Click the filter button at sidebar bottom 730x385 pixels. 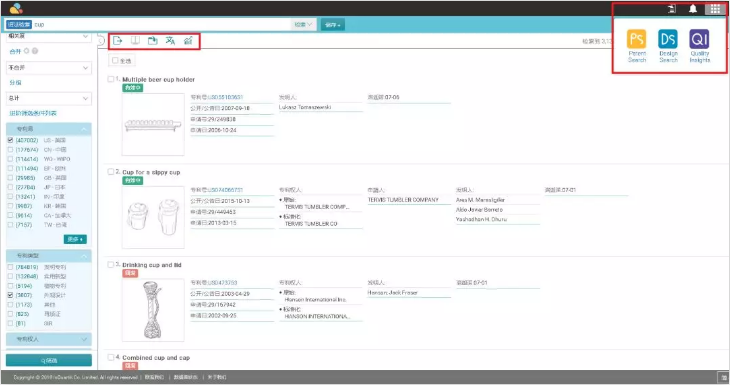[x=48, y=360]
